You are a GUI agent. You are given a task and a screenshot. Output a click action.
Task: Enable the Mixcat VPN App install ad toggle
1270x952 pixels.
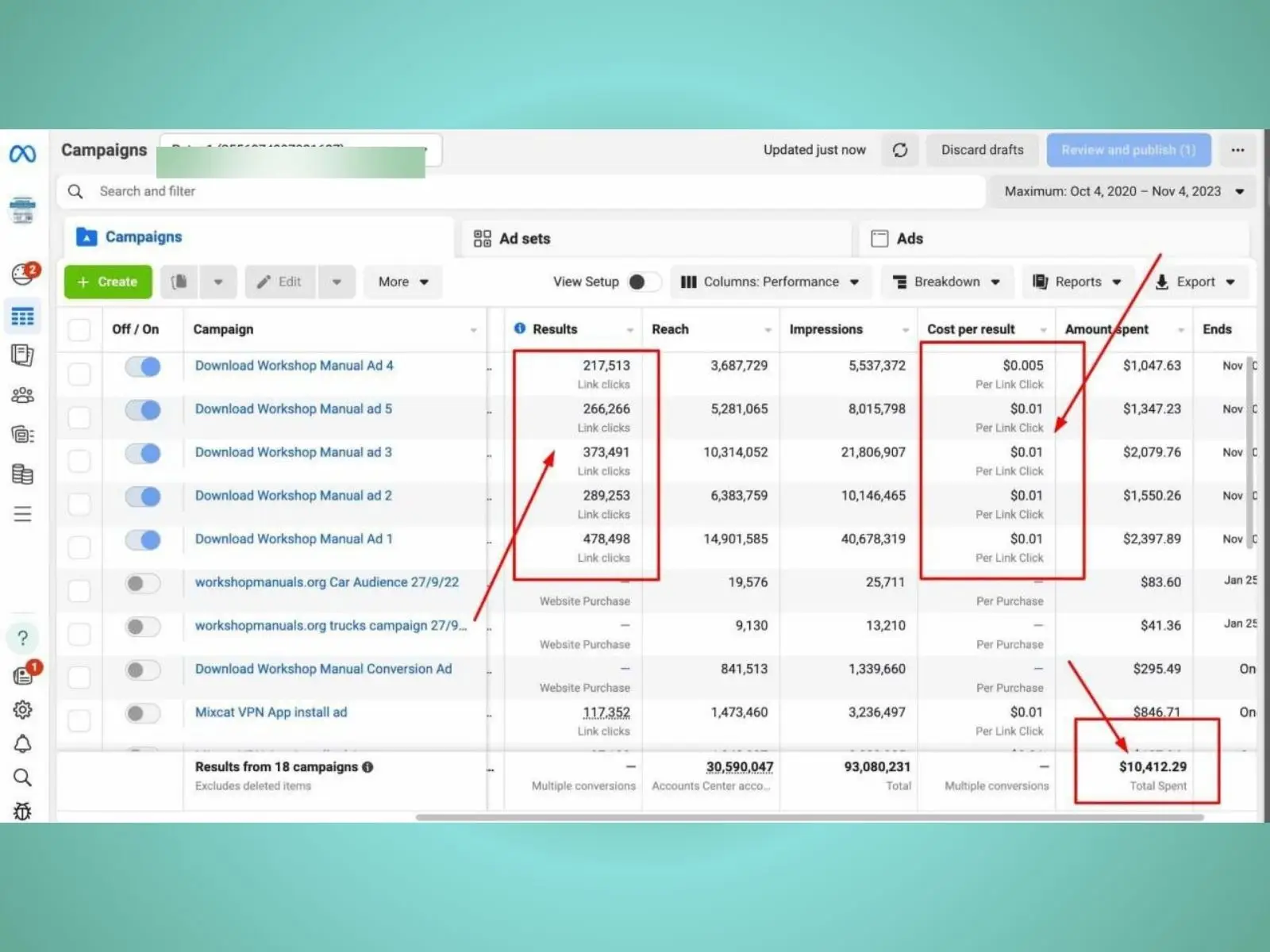coord(143,713)
